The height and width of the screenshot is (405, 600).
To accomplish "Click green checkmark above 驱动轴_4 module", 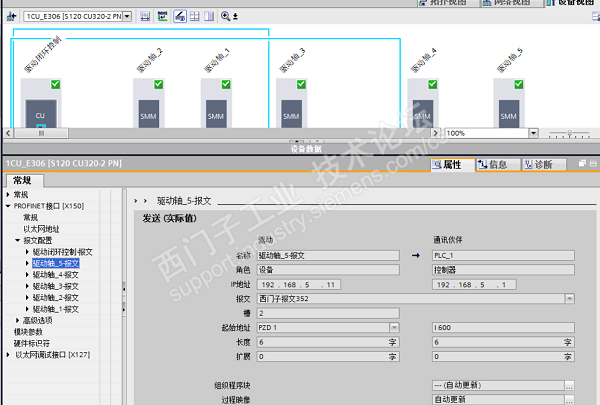I will [433, 84].
